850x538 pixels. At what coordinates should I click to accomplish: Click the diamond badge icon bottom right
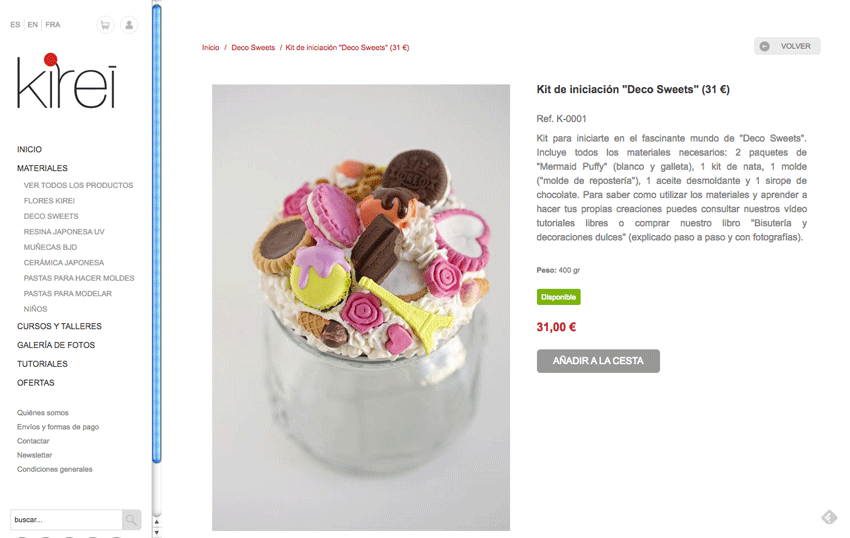[x=829, y=517]
